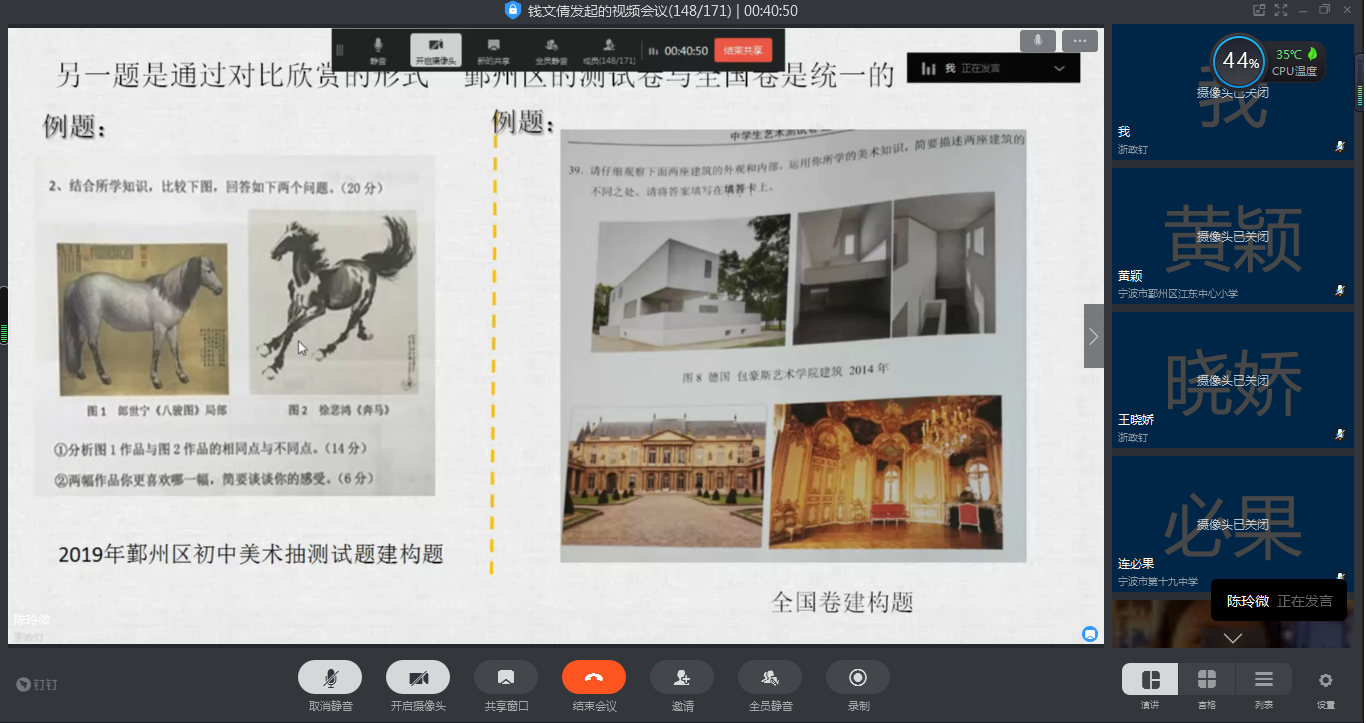Unmute microphone with 取消静音 button

pos(330,677)
